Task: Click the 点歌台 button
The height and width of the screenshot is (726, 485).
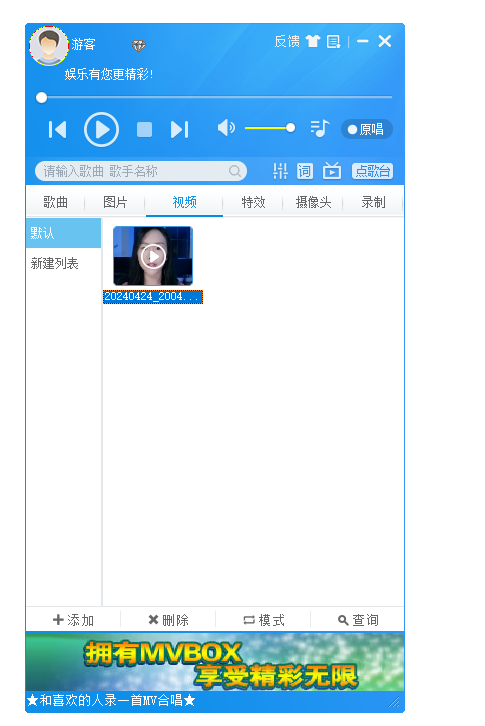Action: tap(372, 171)
